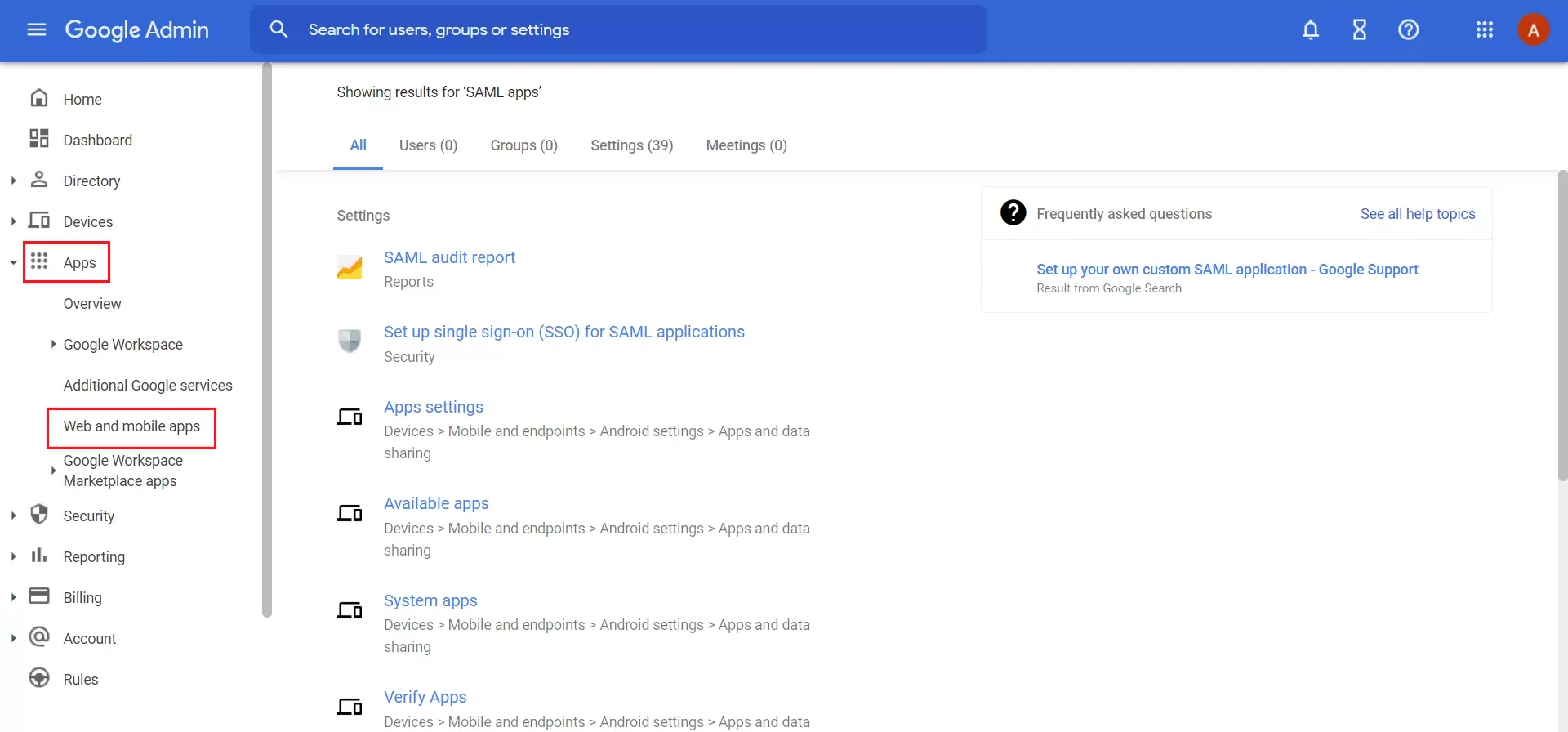Expand Google Workspace Marketplace apps arrow
1568x732 pixels.
click(x=53, y=471)
